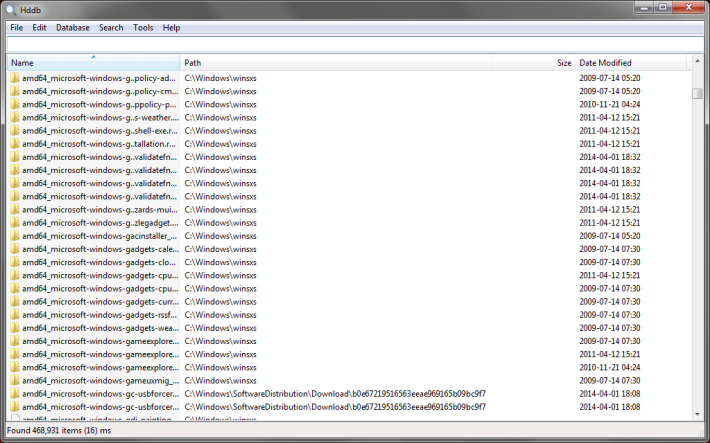Click the folder icon for g..shell-exe.r
The height and width of the screenshot is (443, 710).
pos(15,130)
